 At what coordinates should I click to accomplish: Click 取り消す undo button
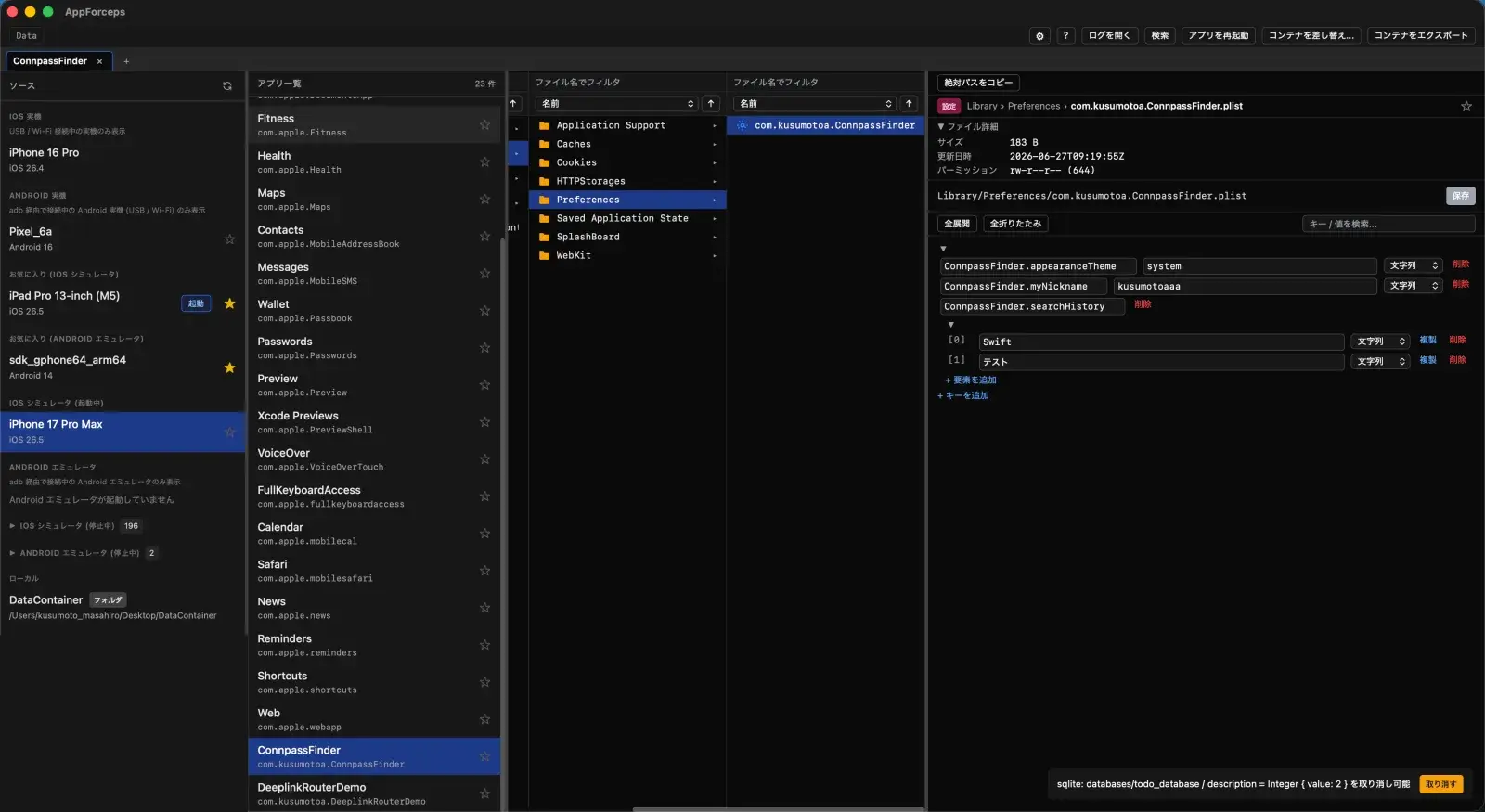[1440, 784]
